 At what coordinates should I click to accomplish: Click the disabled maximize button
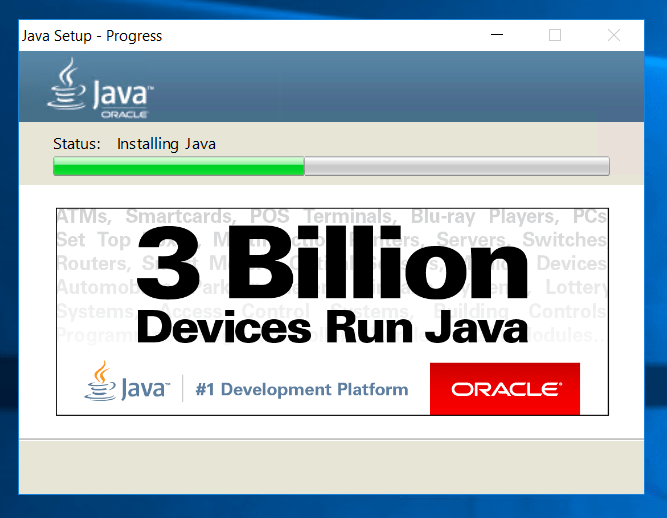(x=555, y=35)
